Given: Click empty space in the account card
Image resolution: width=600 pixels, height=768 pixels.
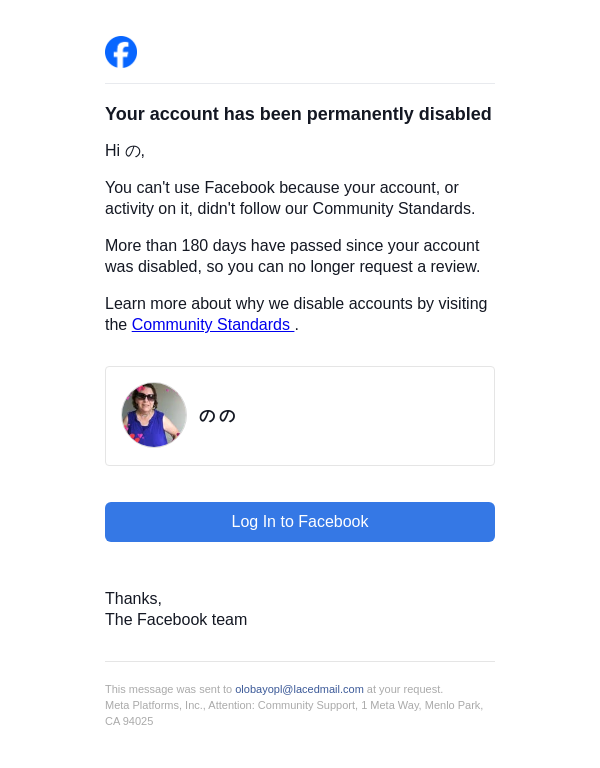Looking at the screenshot, I should pyautogui.click(x=367, y=416).
